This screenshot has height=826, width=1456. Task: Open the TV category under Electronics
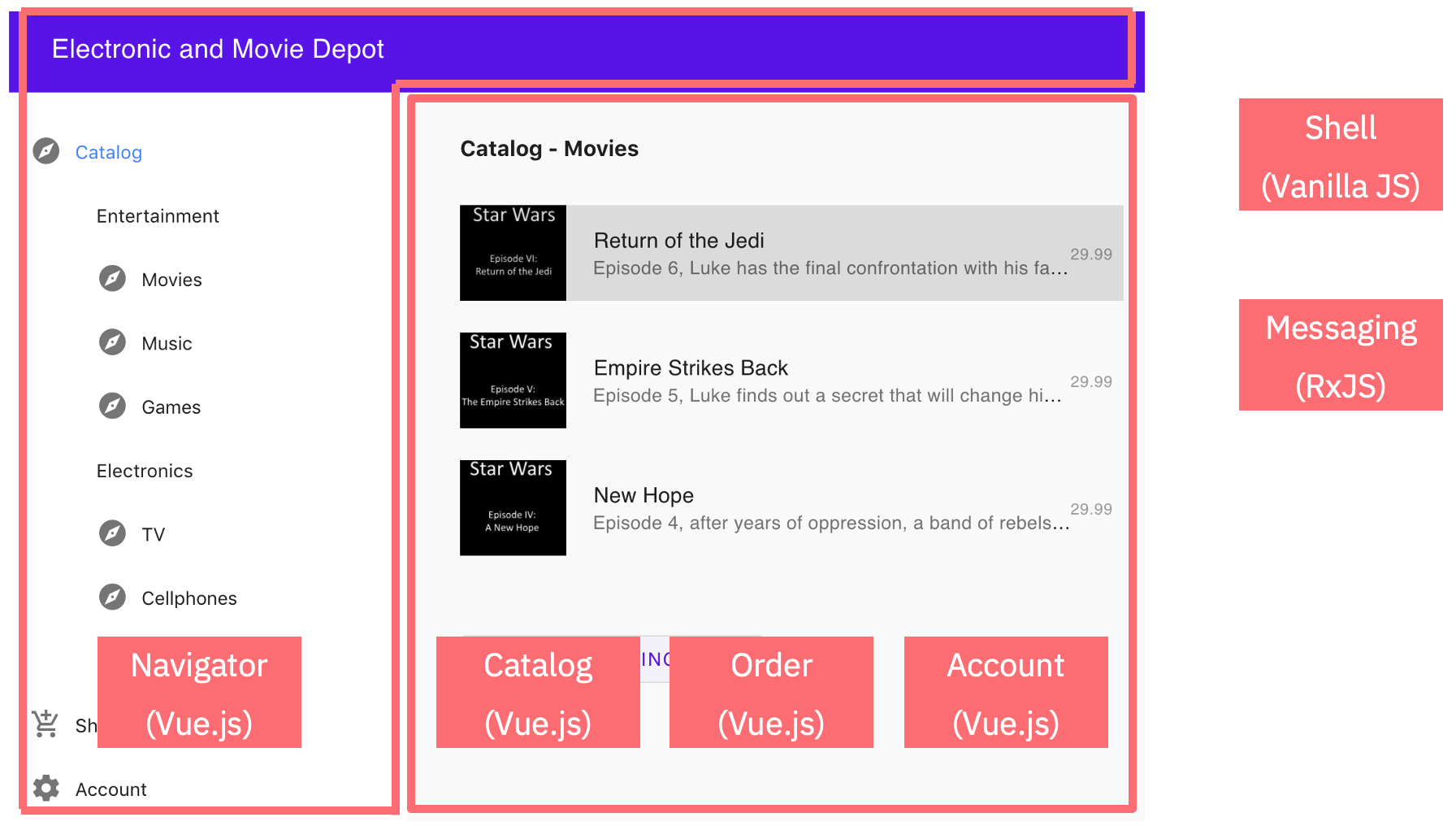153,534
